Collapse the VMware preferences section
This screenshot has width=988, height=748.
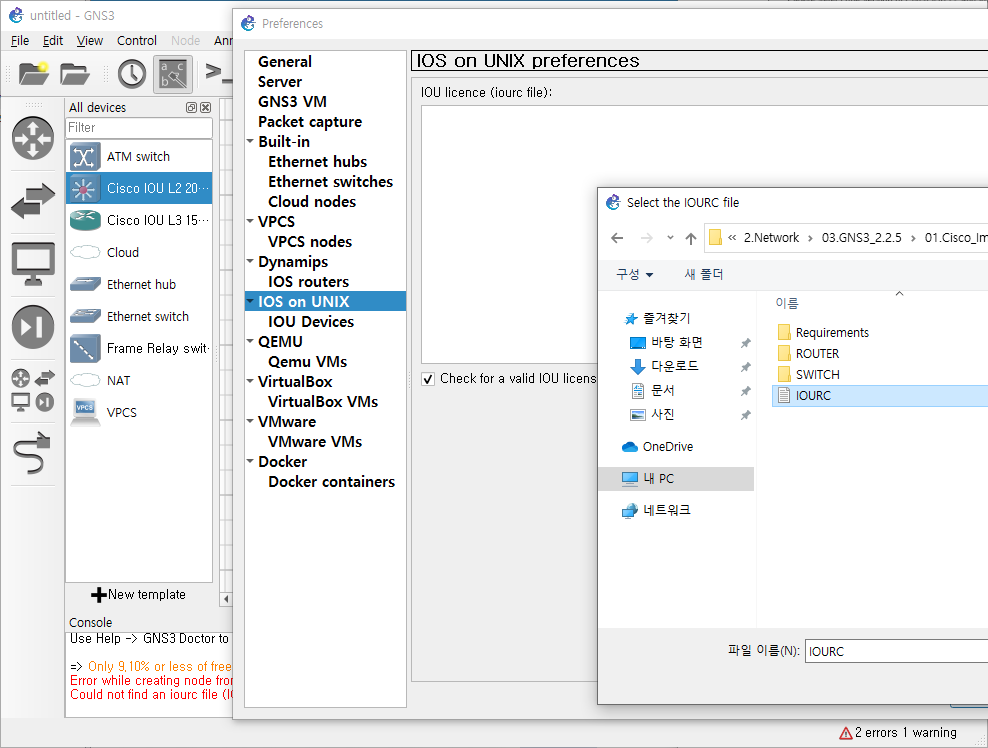tap(251, 421)
